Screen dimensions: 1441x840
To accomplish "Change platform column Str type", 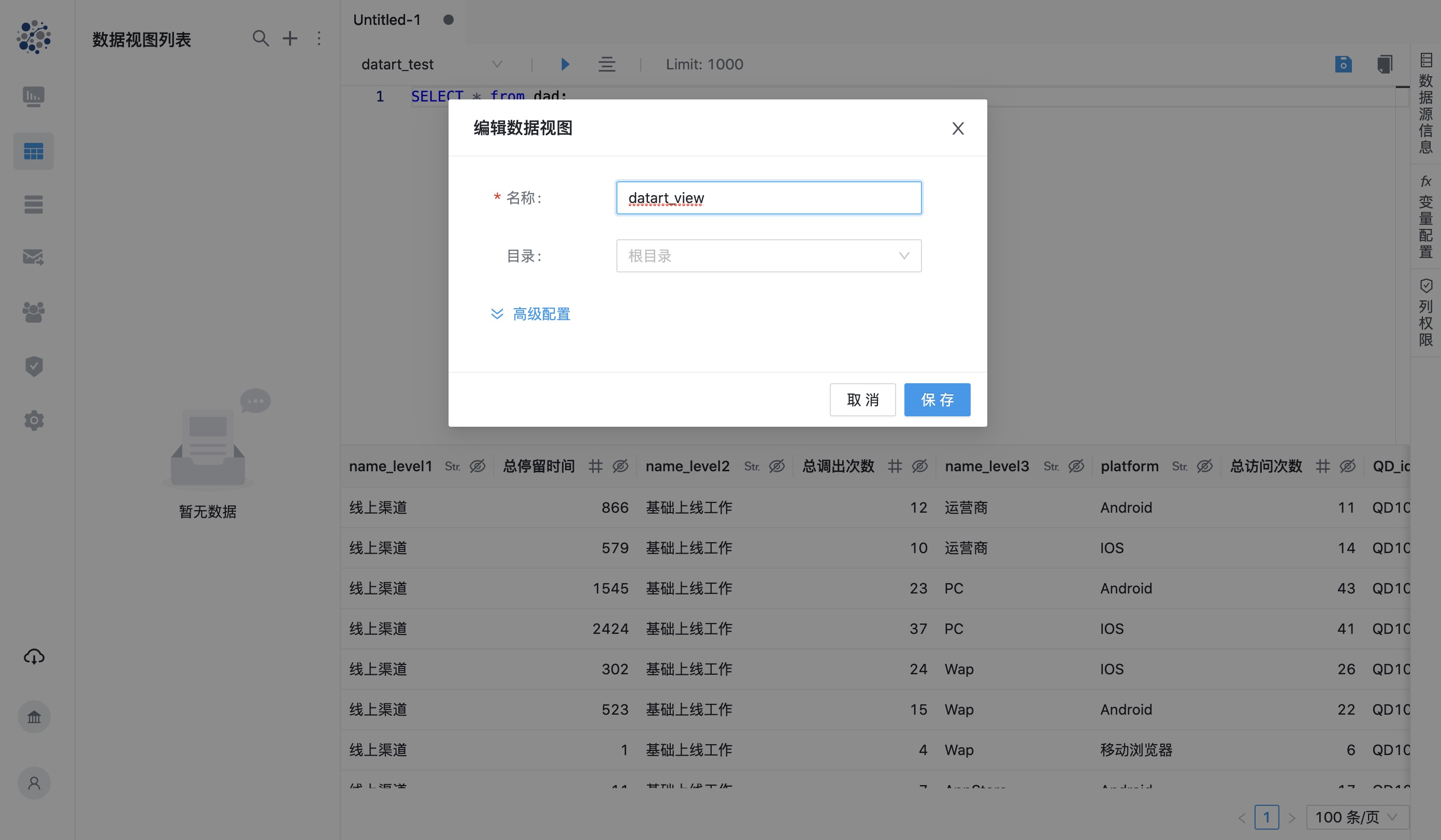I will click(1180, 466).
